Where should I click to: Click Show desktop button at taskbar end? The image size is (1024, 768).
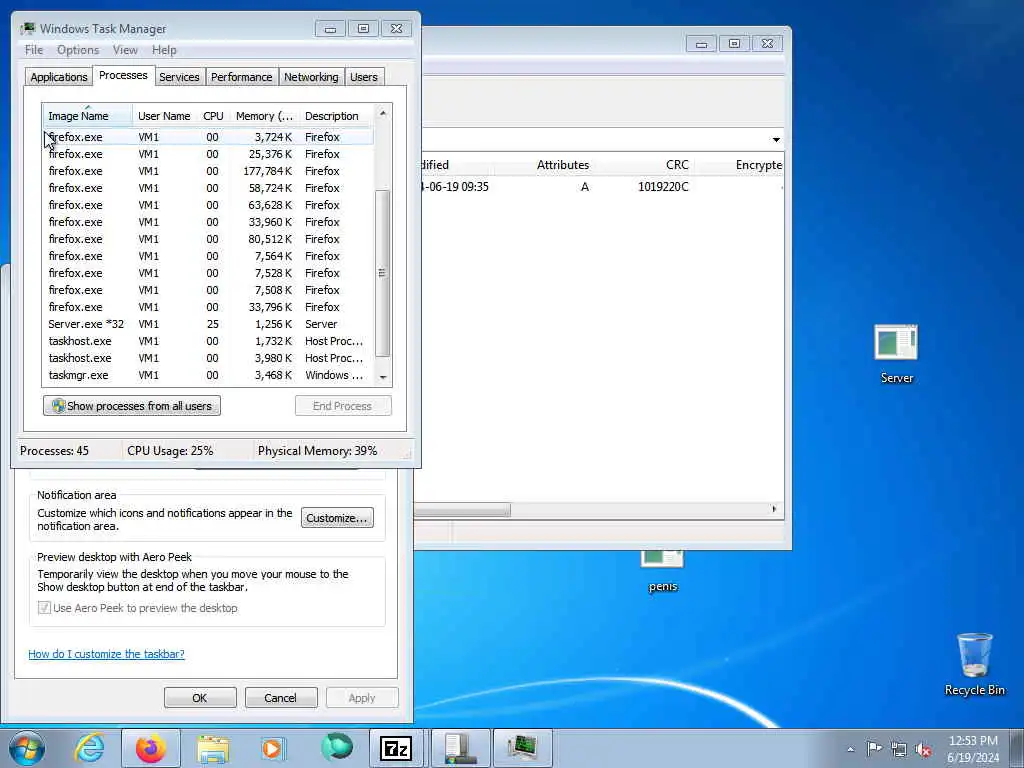coord(1017,748)
